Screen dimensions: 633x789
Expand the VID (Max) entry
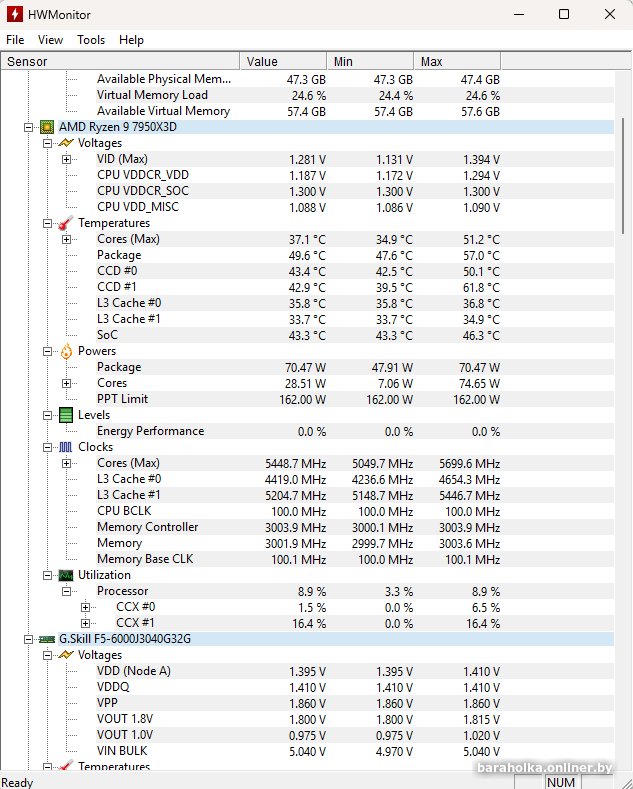click(66, 160)
